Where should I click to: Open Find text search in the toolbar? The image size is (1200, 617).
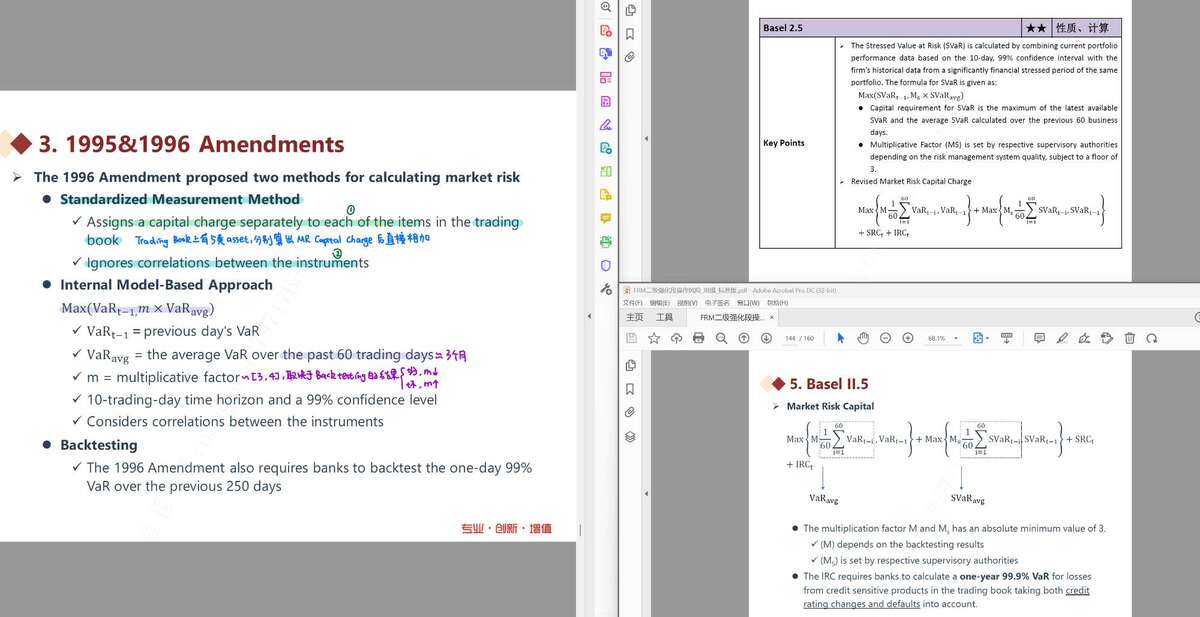[721, 338]
